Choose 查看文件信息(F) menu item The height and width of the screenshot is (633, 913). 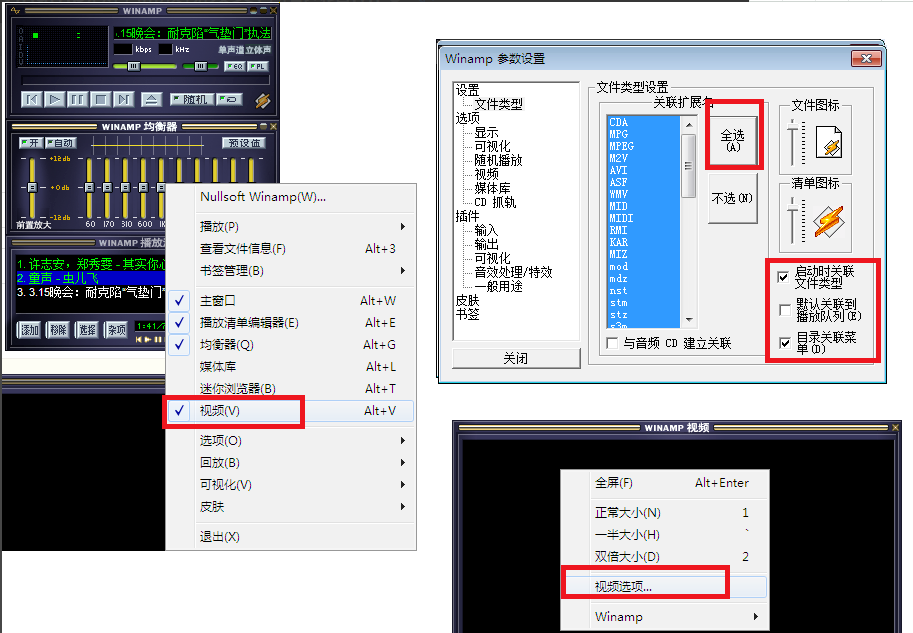[291, 249]
